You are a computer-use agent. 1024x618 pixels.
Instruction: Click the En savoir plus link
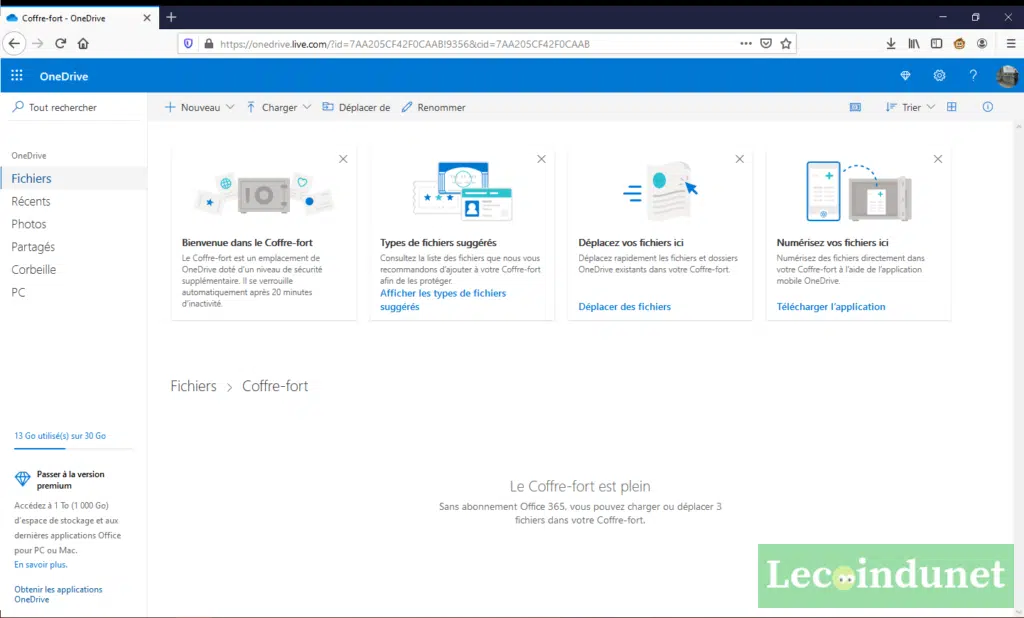[40, 564]
